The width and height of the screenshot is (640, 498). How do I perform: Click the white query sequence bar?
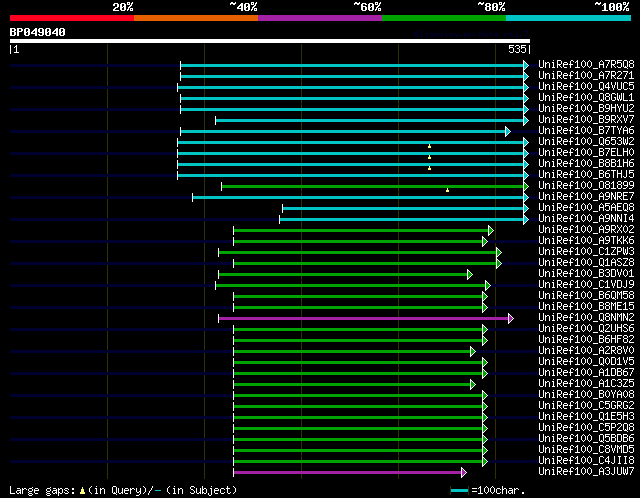click(x=270, y=41)
